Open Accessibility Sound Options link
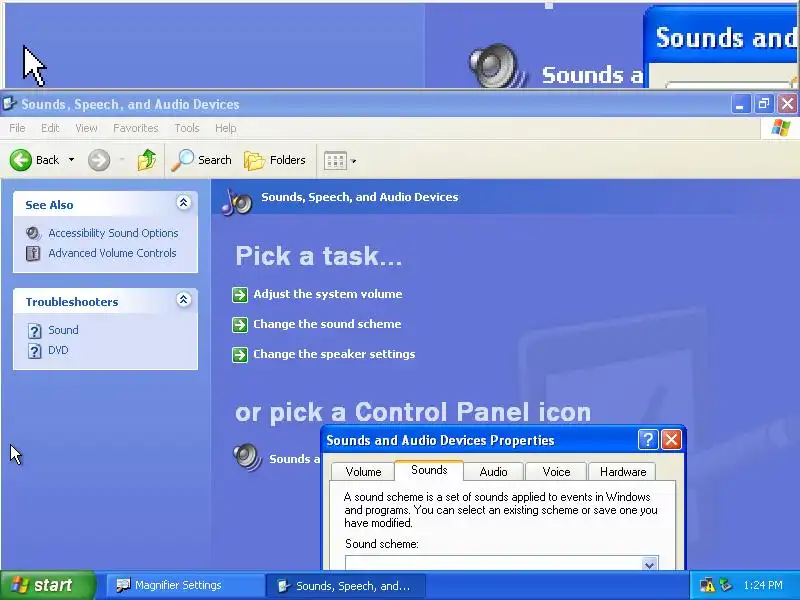 tap(113, 233)
